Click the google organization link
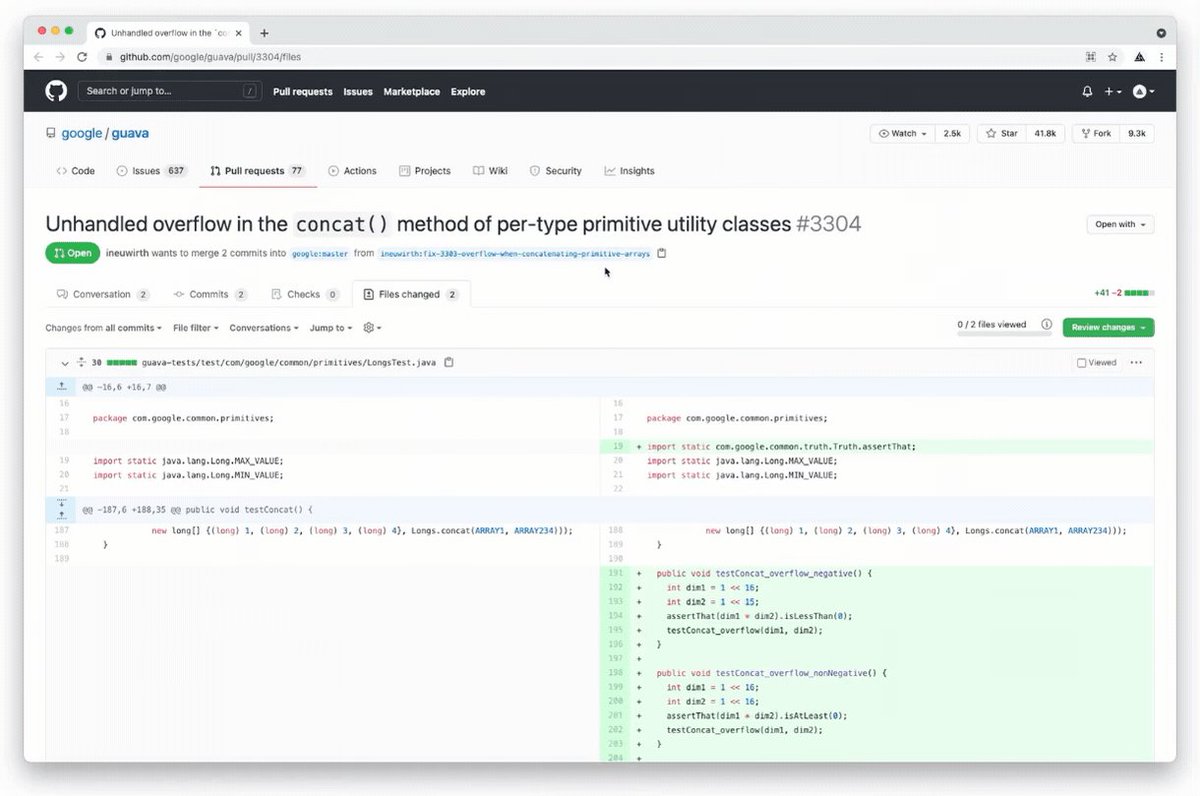Viewport: 1200px width, 796px height. tap(82, 133)
